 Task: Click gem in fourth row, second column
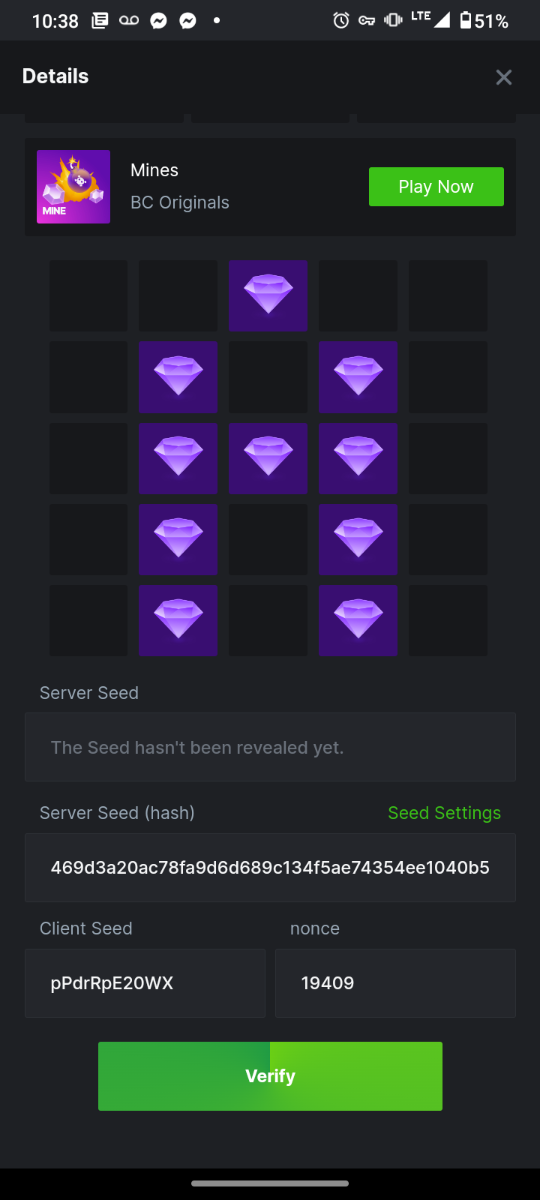pyautogui.click(x=178, y=539)
